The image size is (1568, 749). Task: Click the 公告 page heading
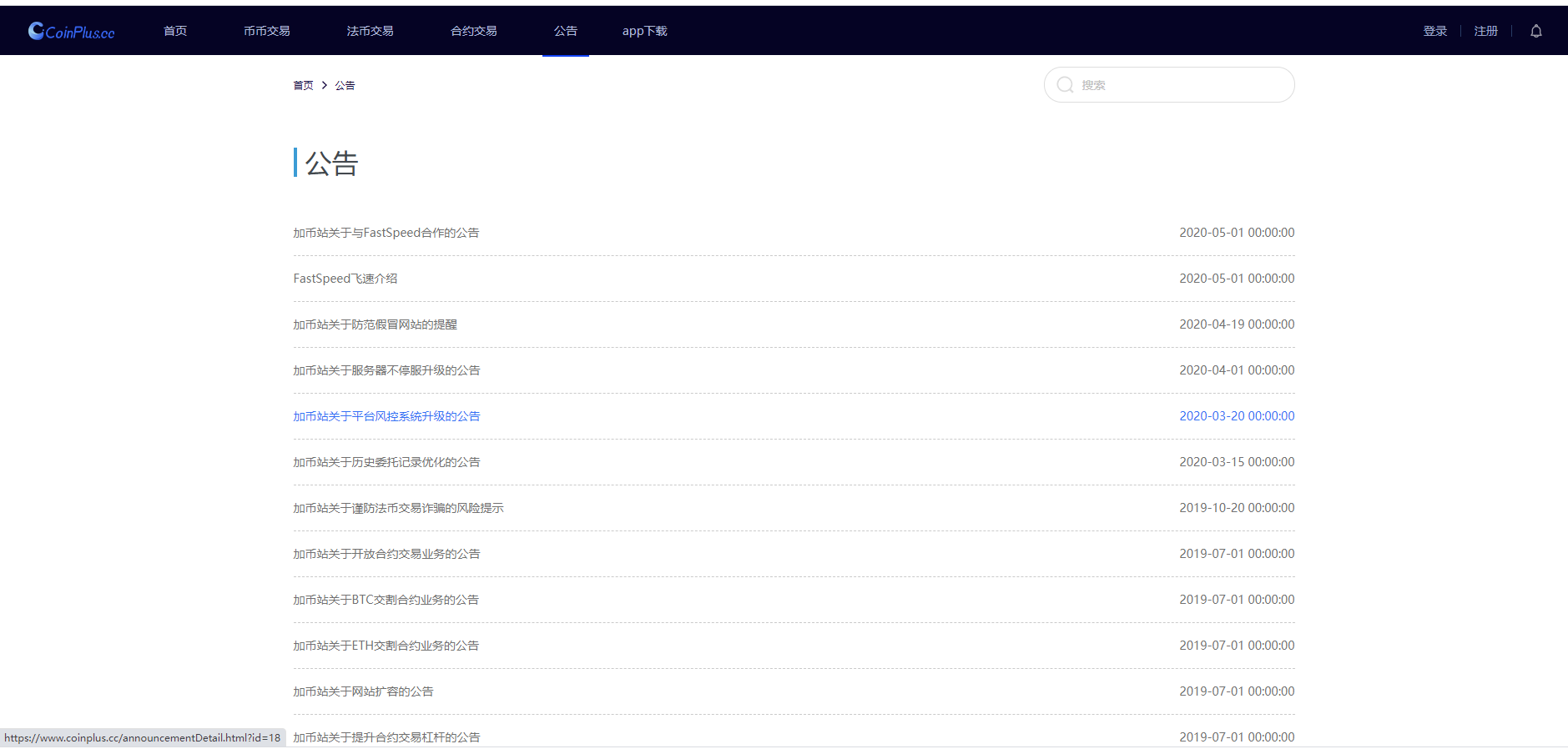(332, 163)
